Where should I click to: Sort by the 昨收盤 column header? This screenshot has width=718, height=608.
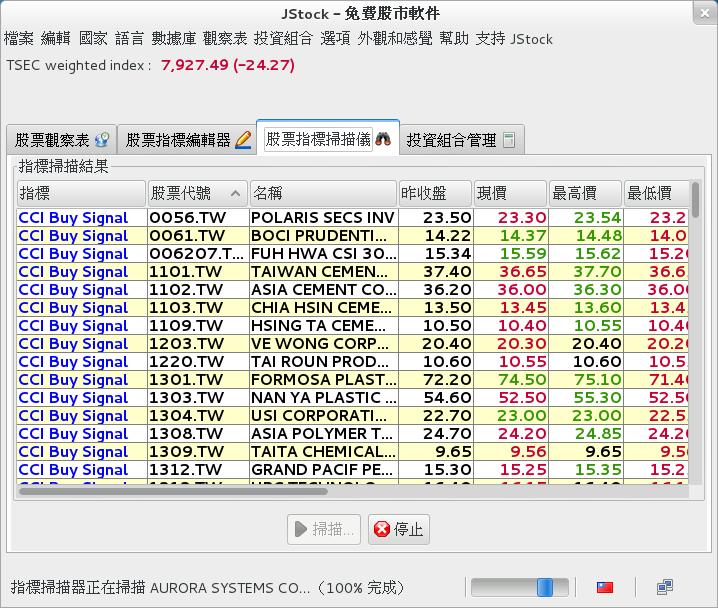click(435, 193)
